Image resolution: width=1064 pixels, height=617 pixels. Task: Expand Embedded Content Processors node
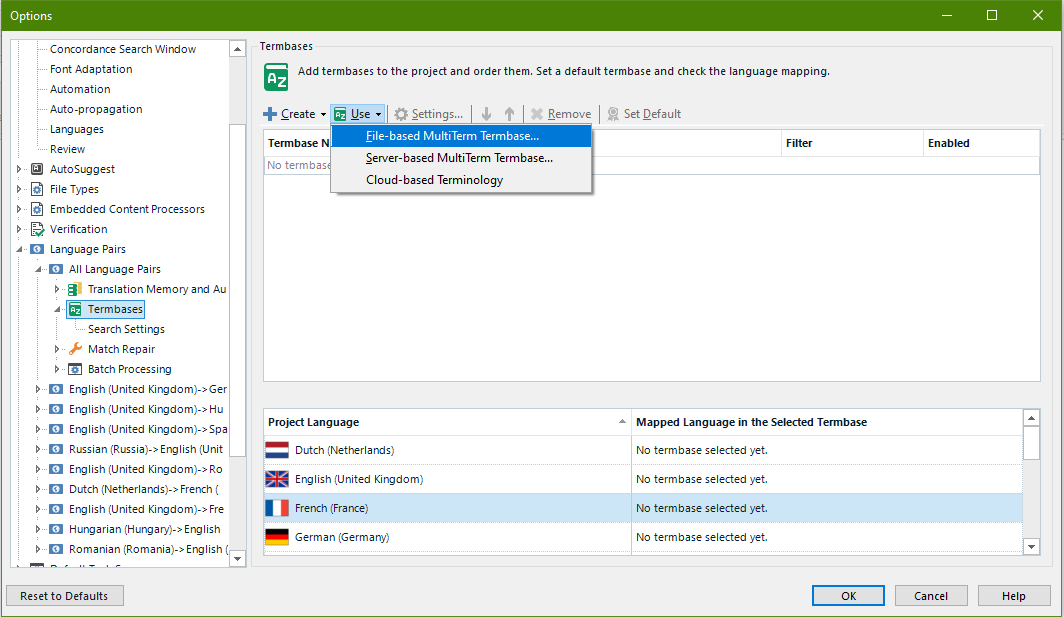click(19, 209)
